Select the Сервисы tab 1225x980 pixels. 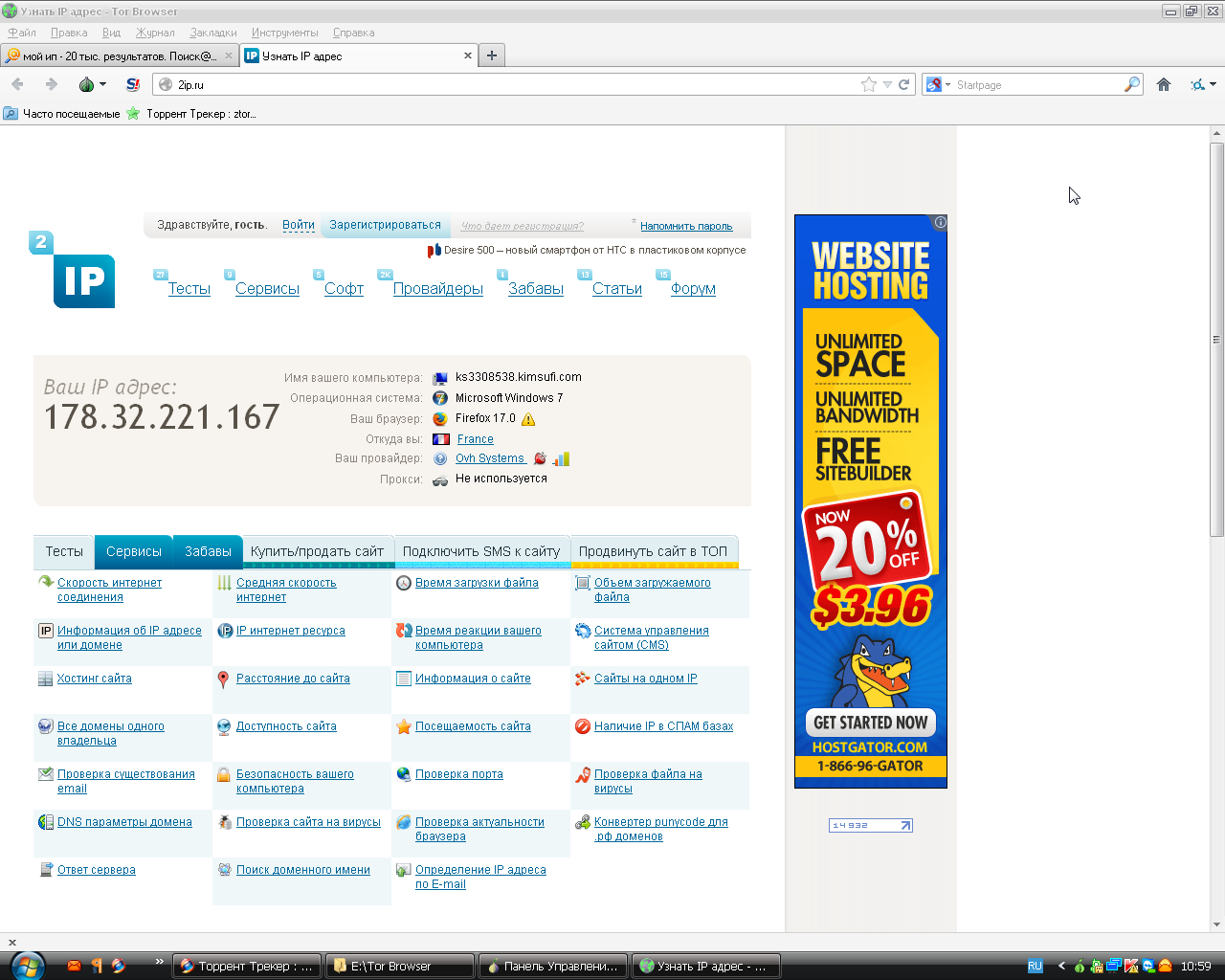pos(134,551)
